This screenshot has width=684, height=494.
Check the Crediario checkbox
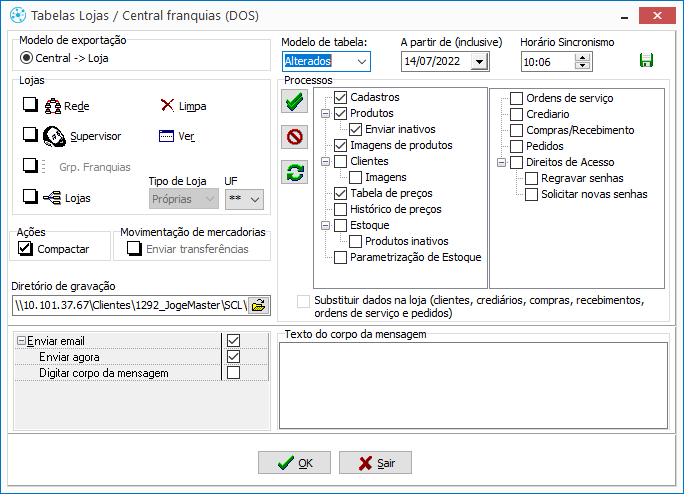tap(516, 114)
